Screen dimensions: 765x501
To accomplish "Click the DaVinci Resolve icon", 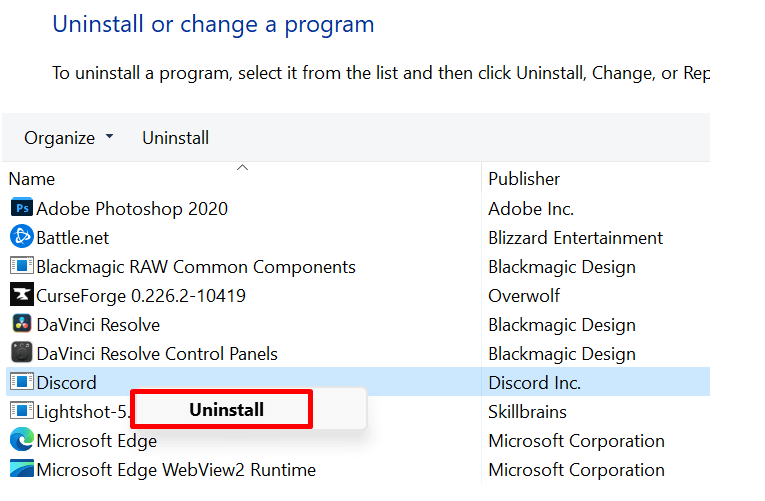I will click(x=21, y=325).
